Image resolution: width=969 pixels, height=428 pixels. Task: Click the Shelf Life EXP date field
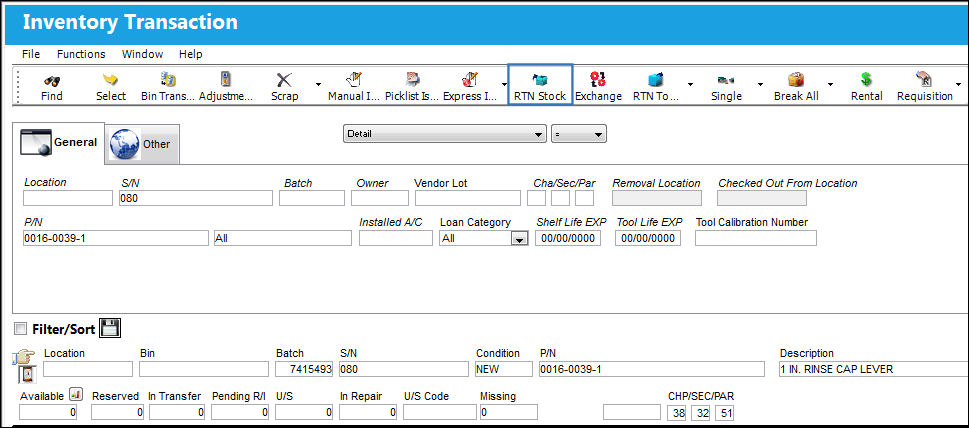click(568, 238)
